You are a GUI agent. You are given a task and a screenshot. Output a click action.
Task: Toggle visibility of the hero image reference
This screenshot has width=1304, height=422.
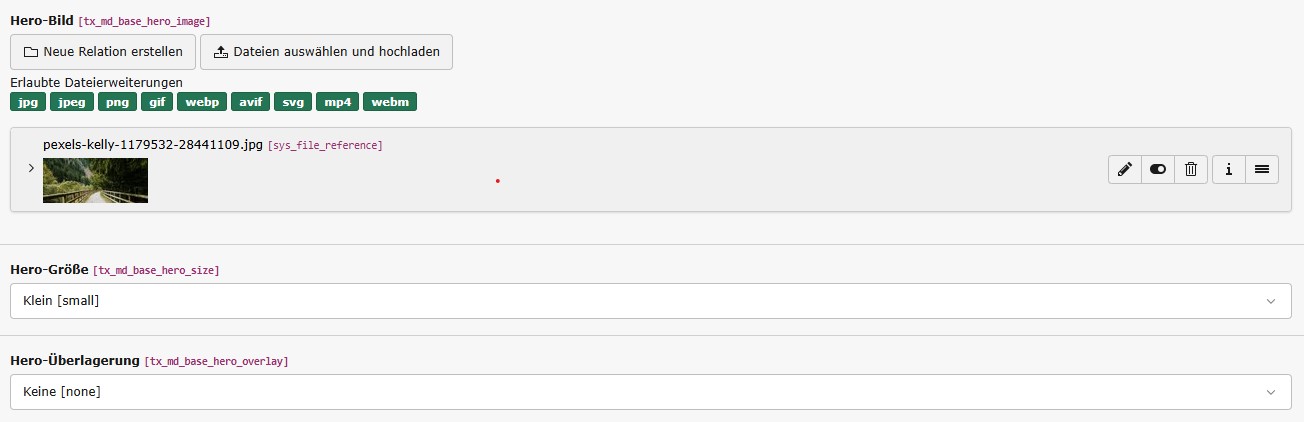[x=1158, y=170]
